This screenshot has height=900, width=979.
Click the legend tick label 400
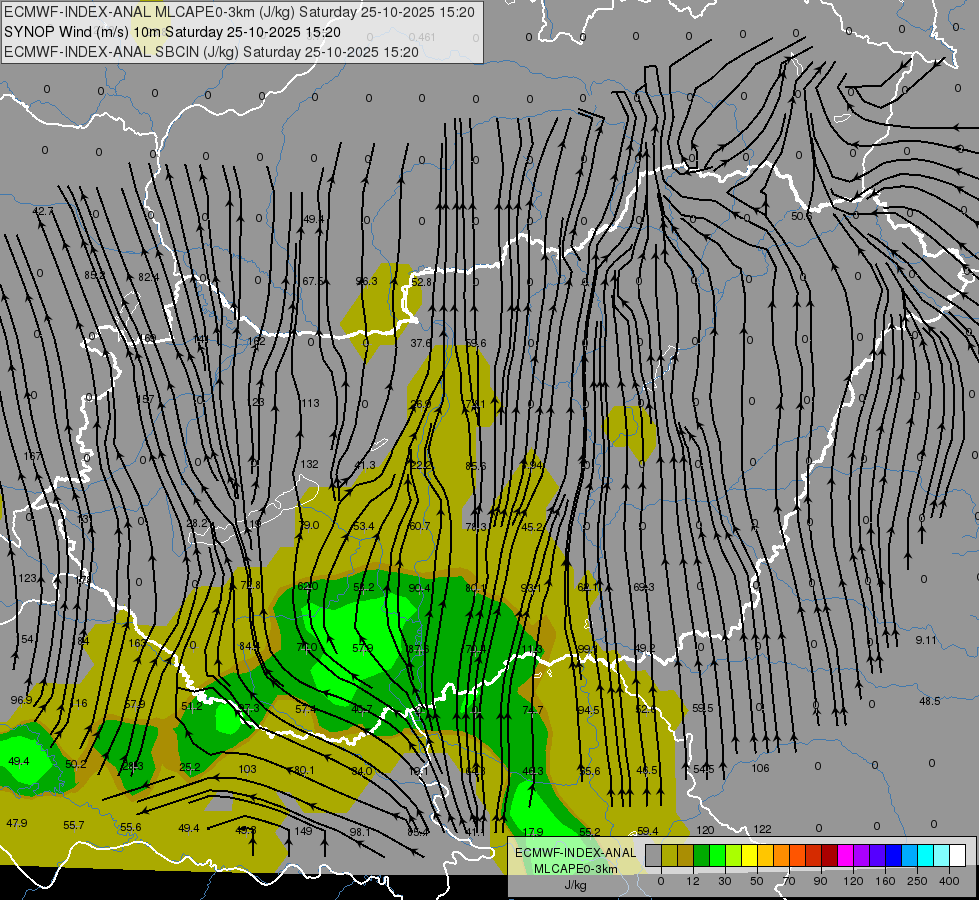pyautogui.click(x=949, y=881)
